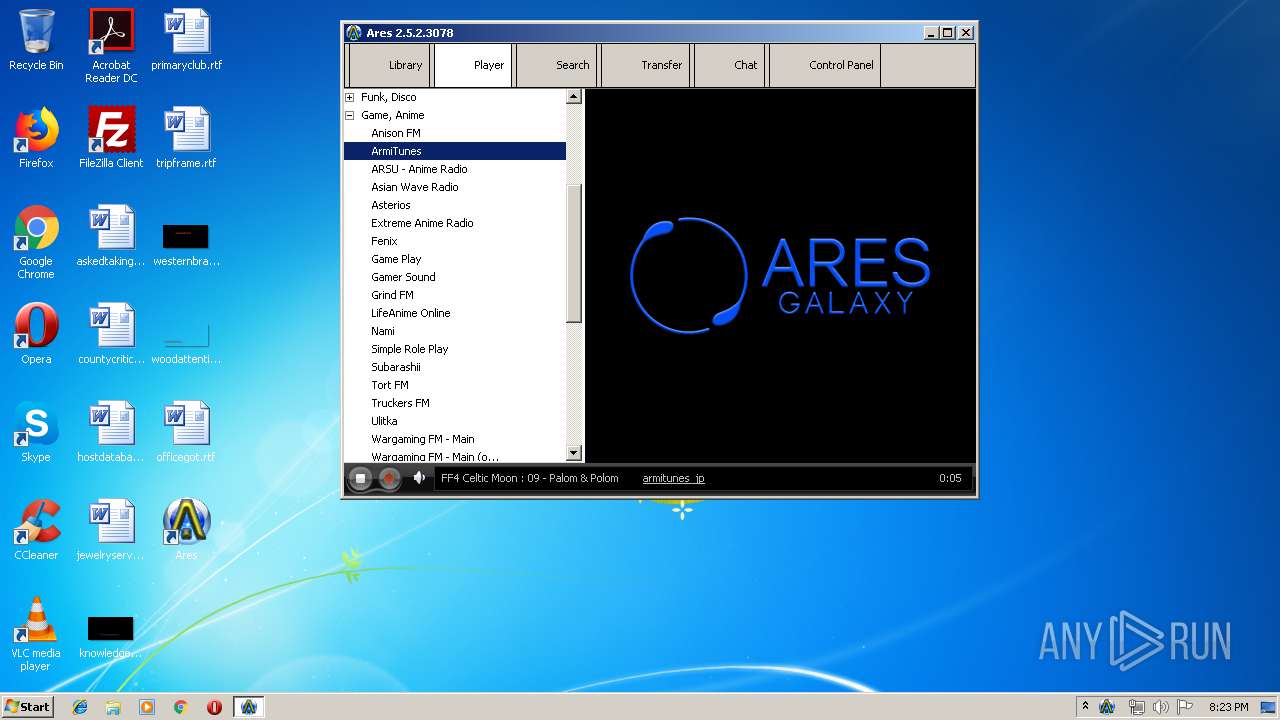The image size is (1280, 720).
Task: Switch to the Library tab
Action: point(388,65)
